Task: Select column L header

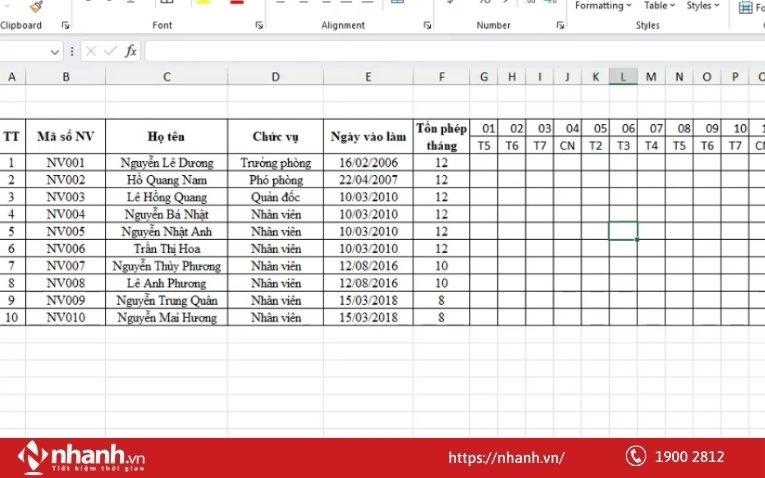Action: click(623, 77)
